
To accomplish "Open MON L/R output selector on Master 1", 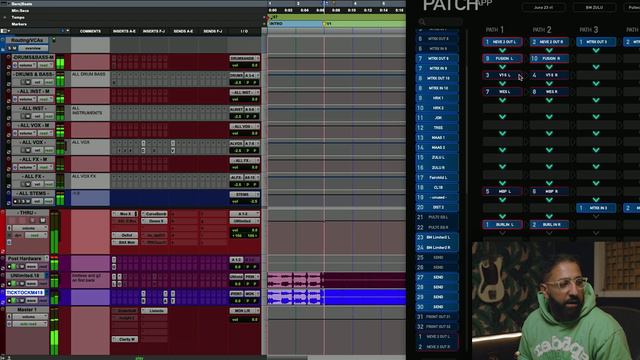I will point(244,311).
